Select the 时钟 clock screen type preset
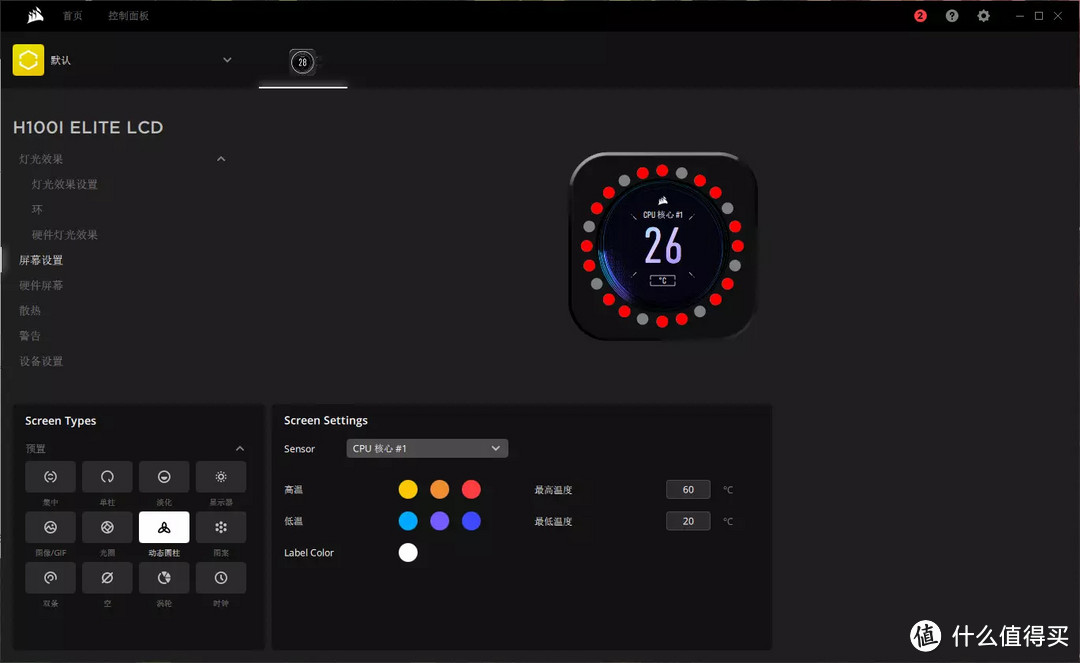The image size is (1080, 663). pos(220,578)
